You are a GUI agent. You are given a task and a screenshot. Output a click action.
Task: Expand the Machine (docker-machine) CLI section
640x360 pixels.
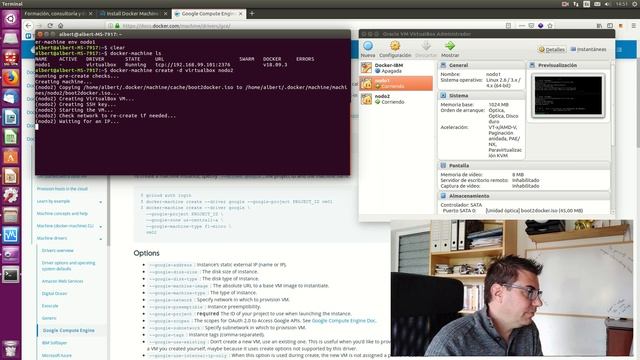click(69, 226)
